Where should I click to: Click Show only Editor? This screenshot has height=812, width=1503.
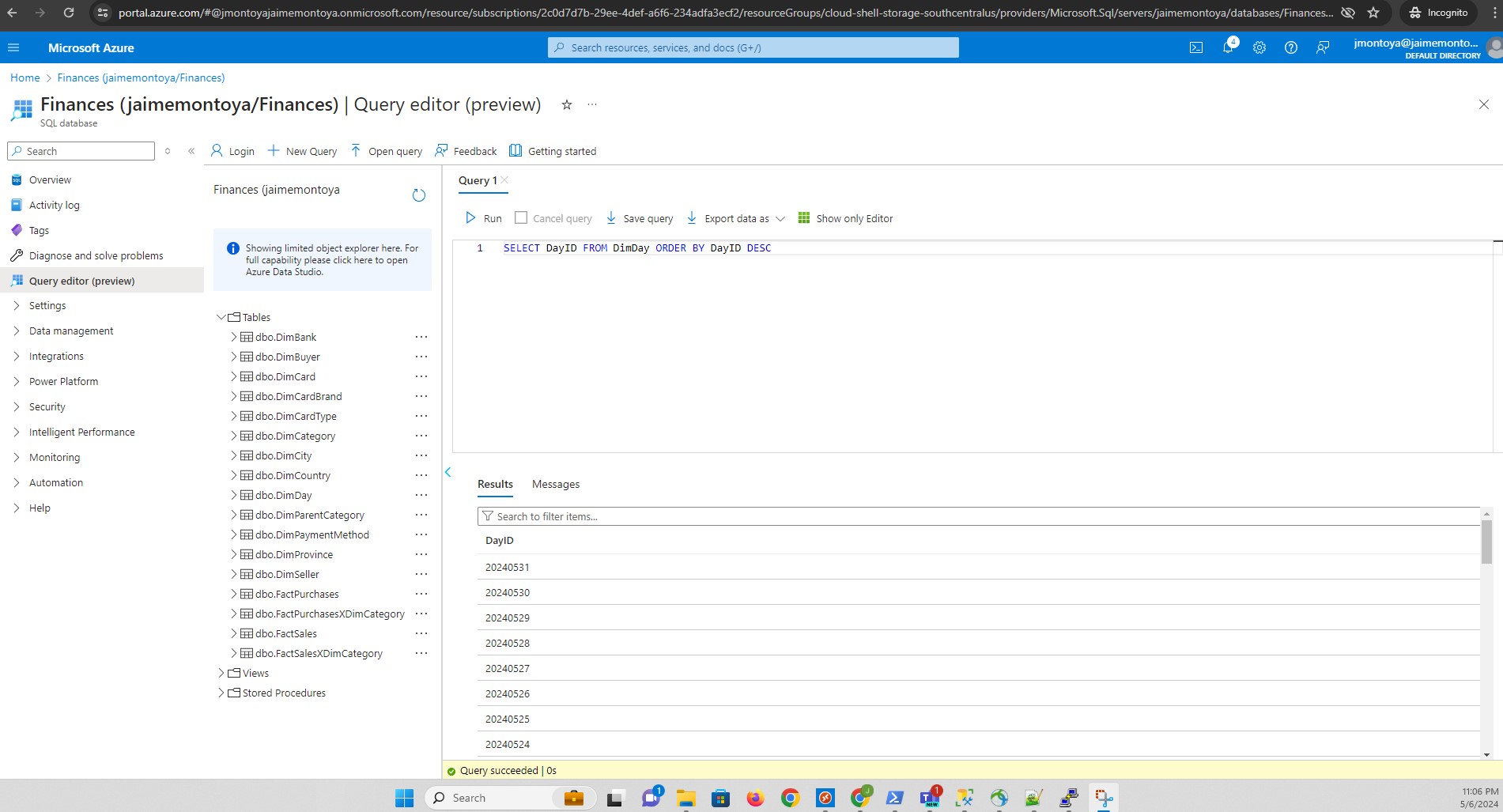pos(845,218)
